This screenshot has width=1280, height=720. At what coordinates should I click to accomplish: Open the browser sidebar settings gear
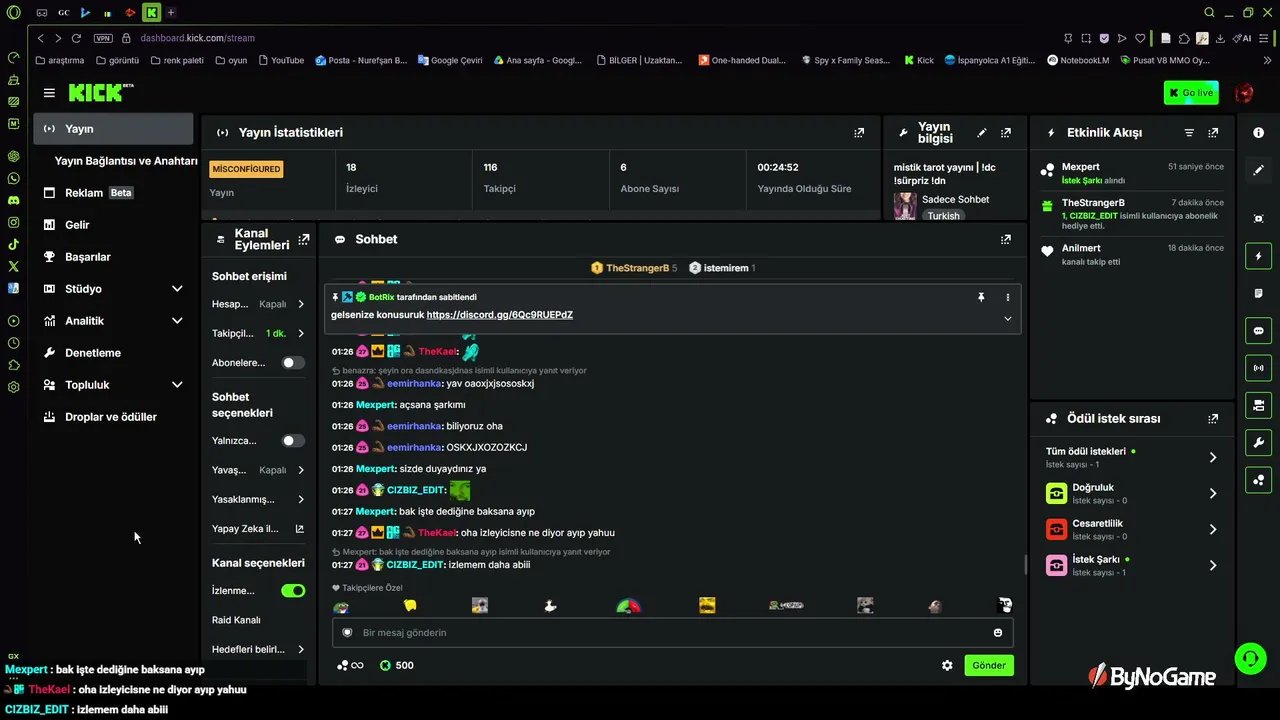[x=13, y=387]
